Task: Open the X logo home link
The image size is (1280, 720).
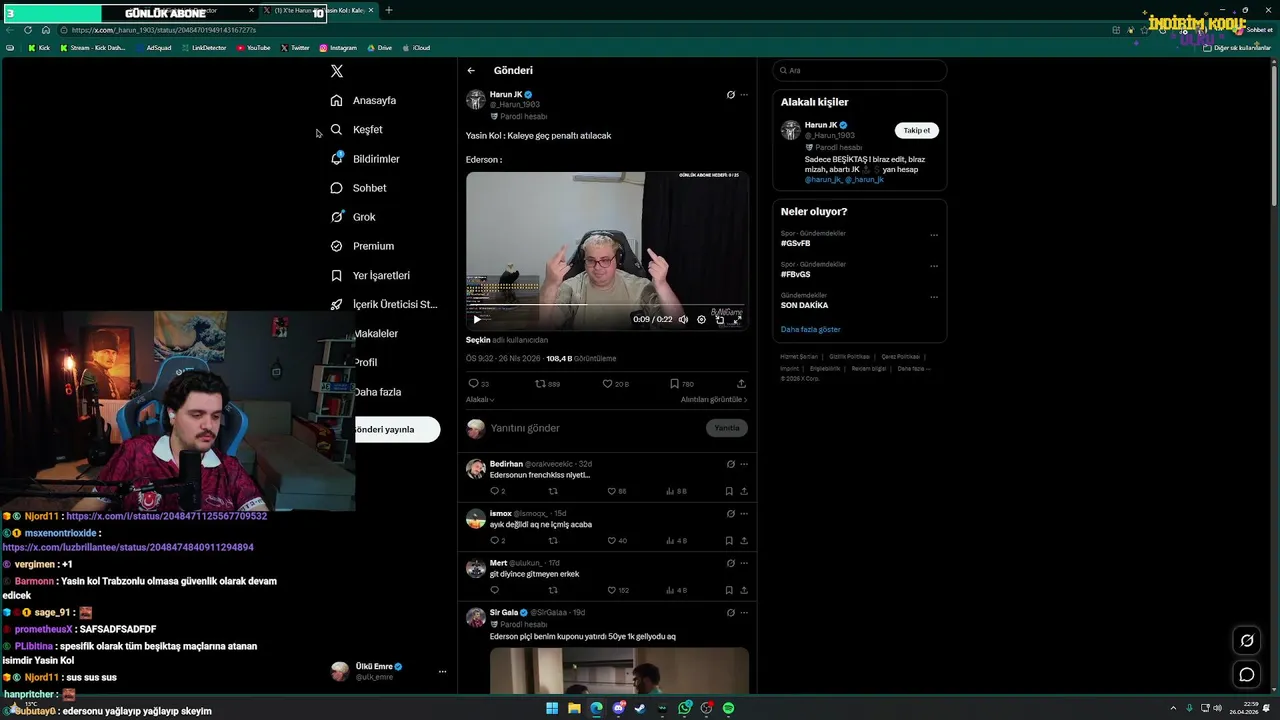Action: point(337,71)
